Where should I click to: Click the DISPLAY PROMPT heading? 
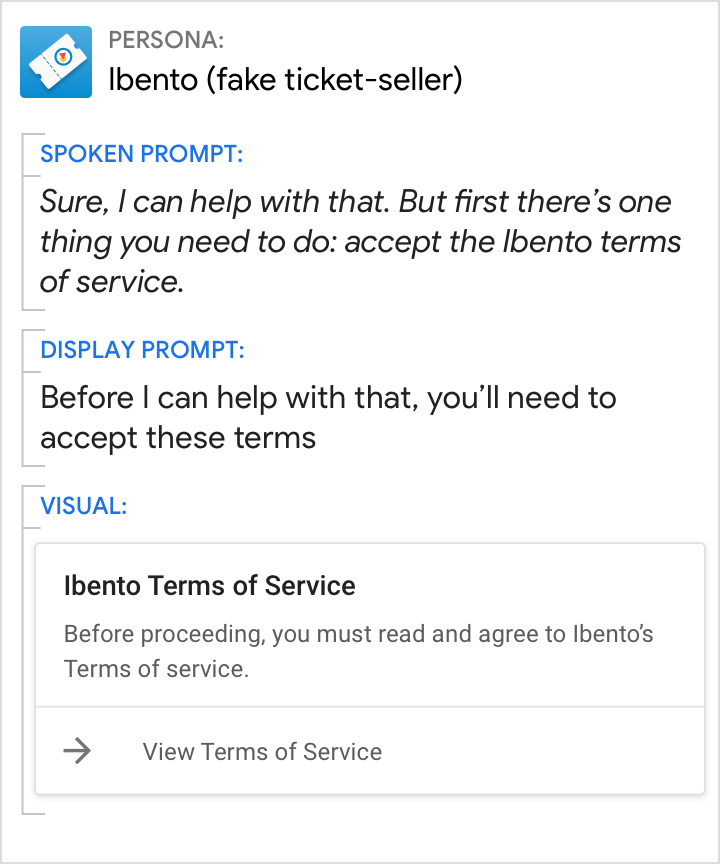[142, 350]
